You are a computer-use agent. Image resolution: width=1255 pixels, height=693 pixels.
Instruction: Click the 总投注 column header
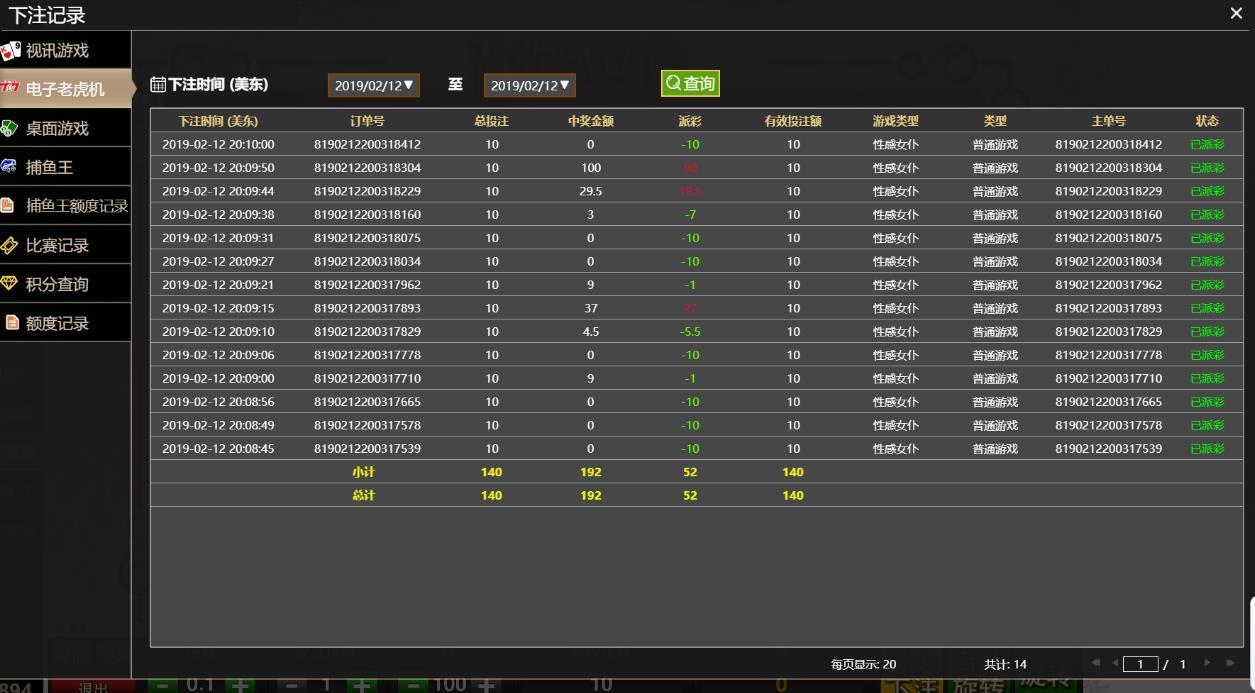491,121
